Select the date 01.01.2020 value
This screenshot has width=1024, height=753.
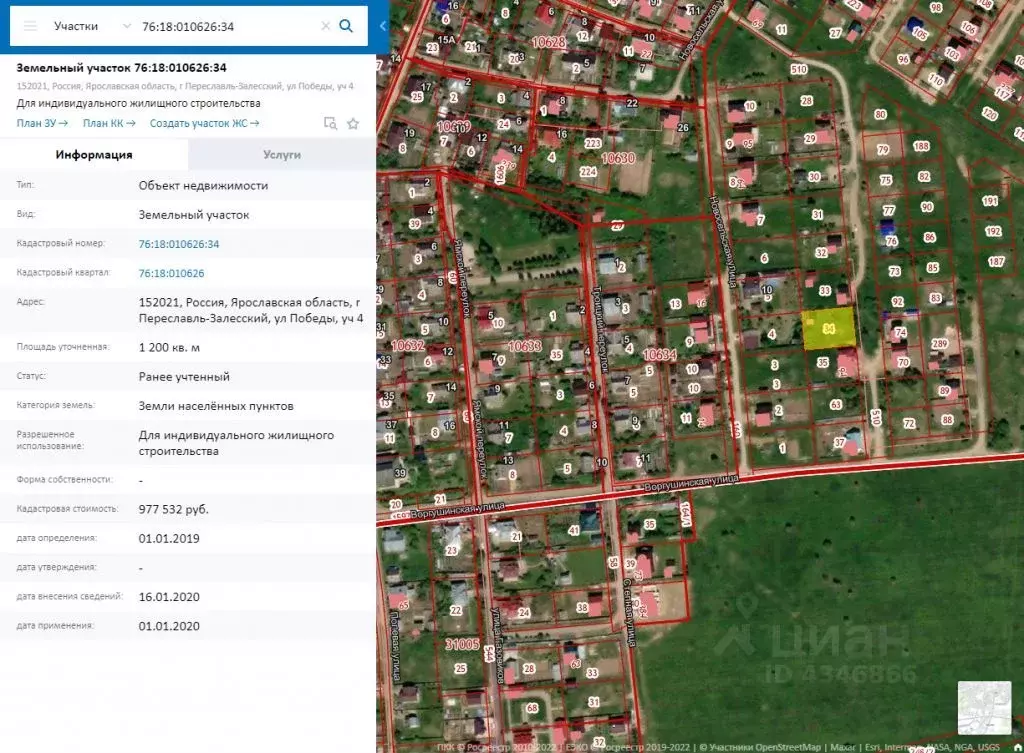(169, 626)
